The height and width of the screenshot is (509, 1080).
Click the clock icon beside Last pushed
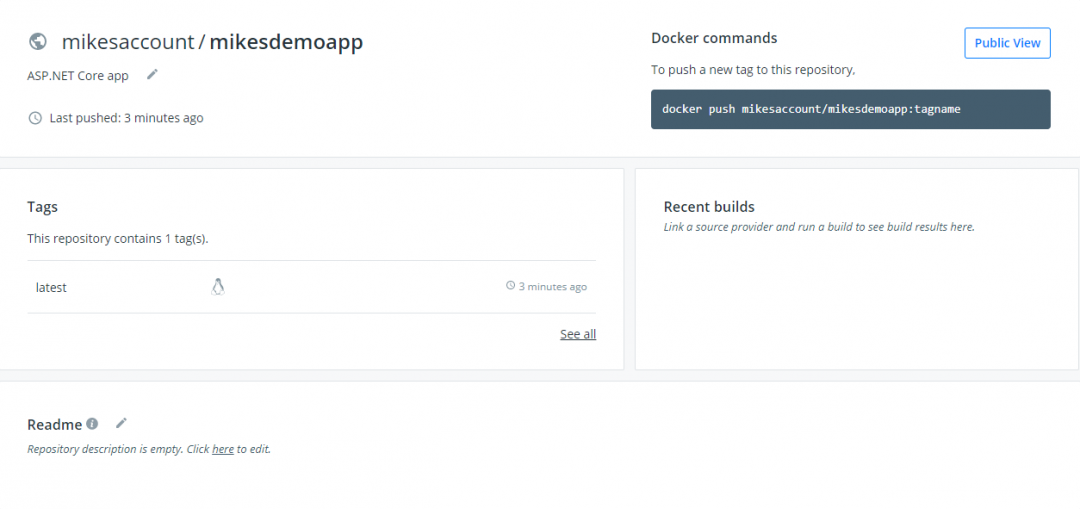[35, 118]
